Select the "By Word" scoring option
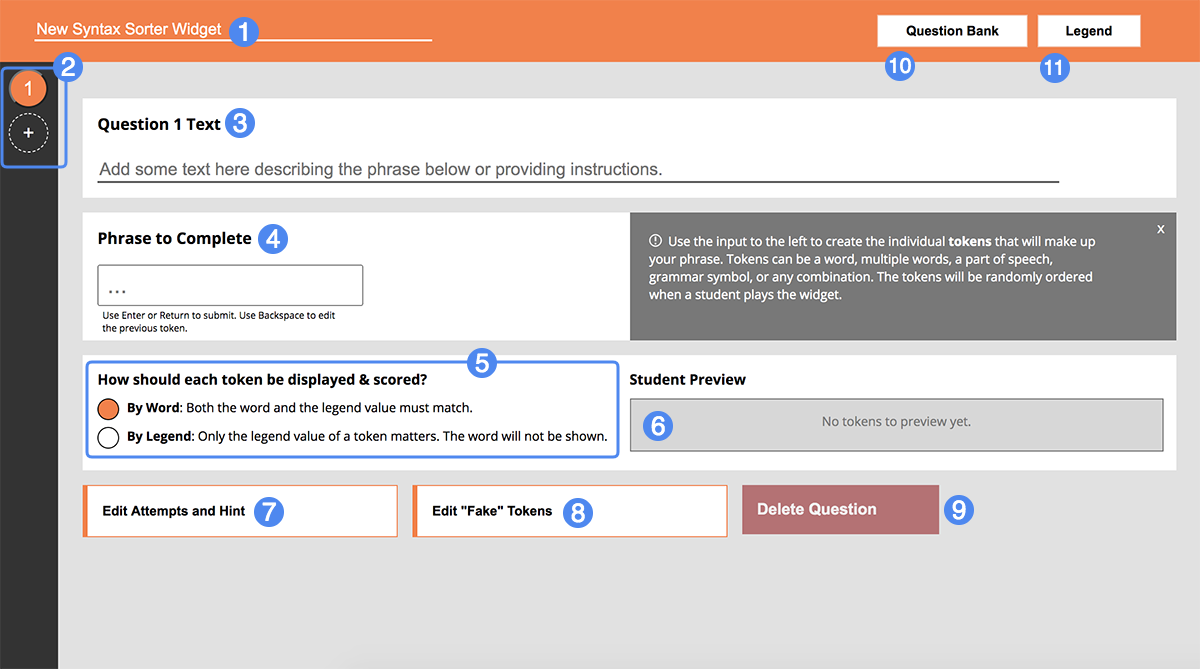The width and height of the screenshot is (1200, 669). [x=108, y=409]
